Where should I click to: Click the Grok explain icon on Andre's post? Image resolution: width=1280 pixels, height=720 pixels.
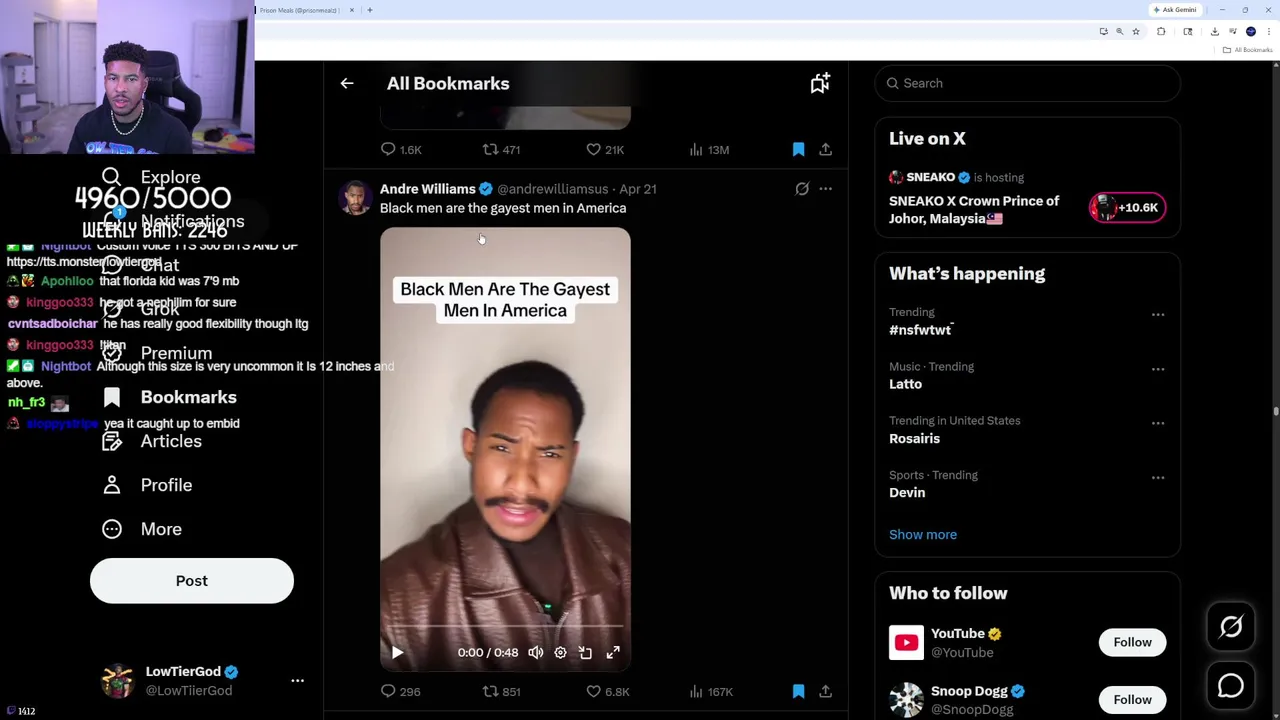pos(802,188)
